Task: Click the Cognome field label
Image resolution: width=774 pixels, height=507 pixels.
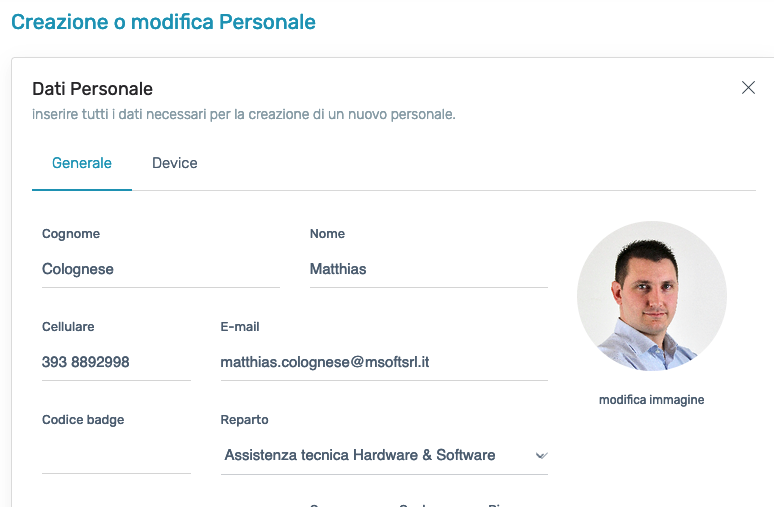Action: (x=71, y=234)
